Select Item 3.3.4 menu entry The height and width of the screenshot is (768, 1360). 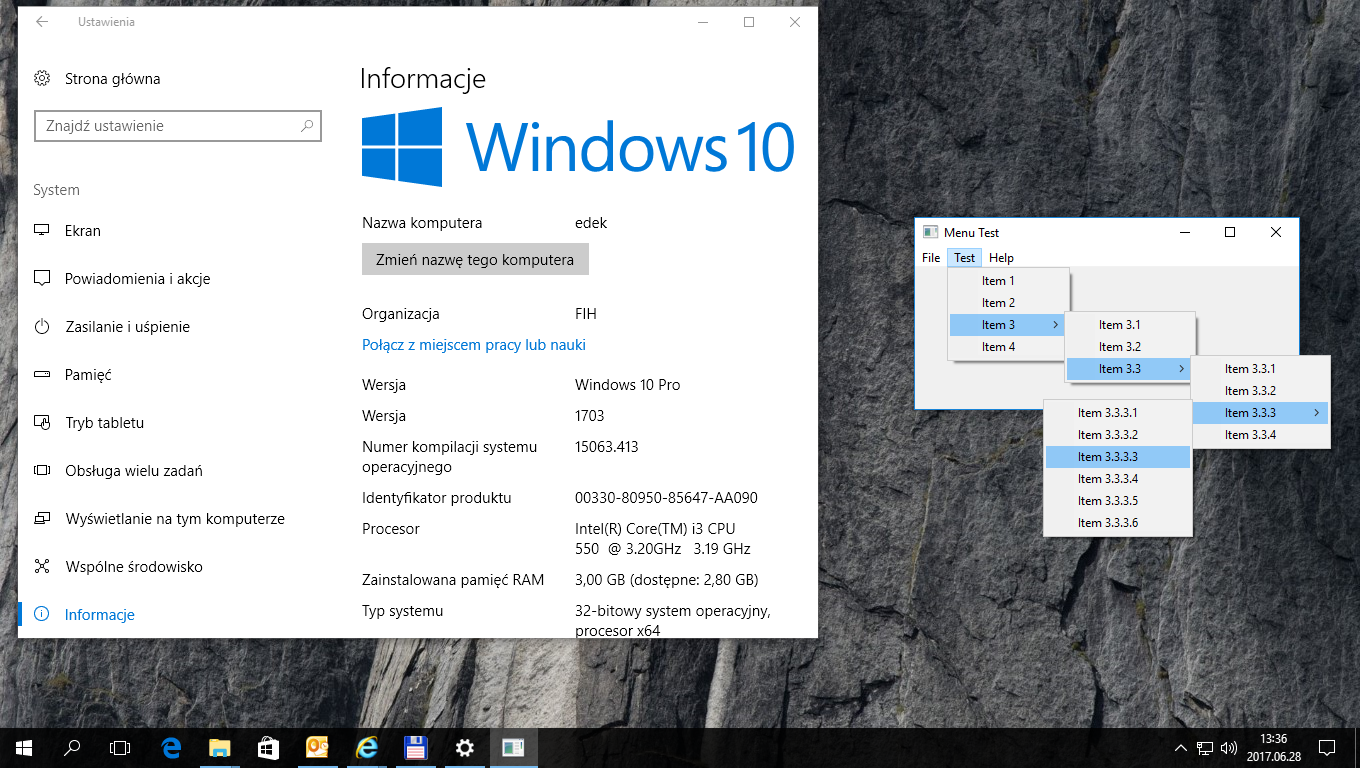[1260, 435]
